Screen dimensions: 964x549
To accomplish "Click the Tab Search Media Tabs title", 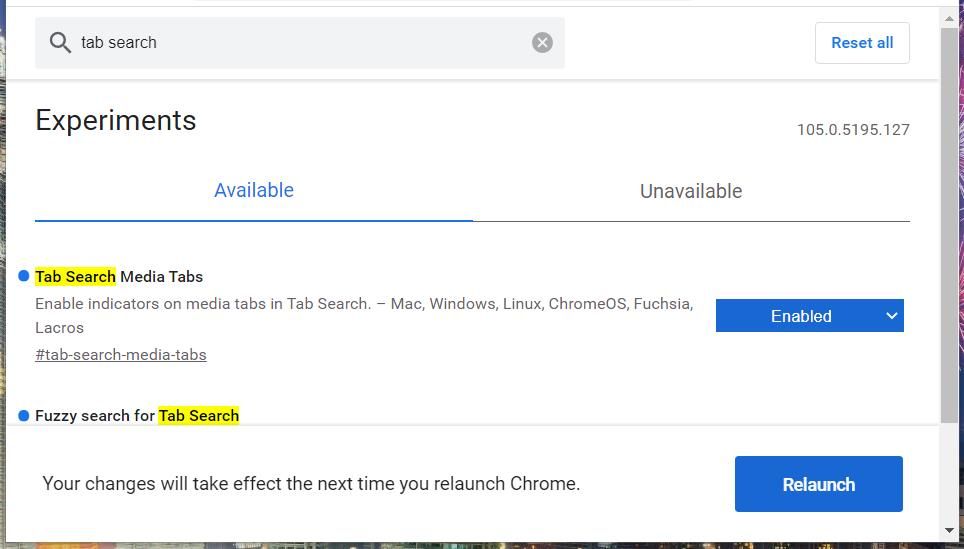I will (x=119, y=276).
